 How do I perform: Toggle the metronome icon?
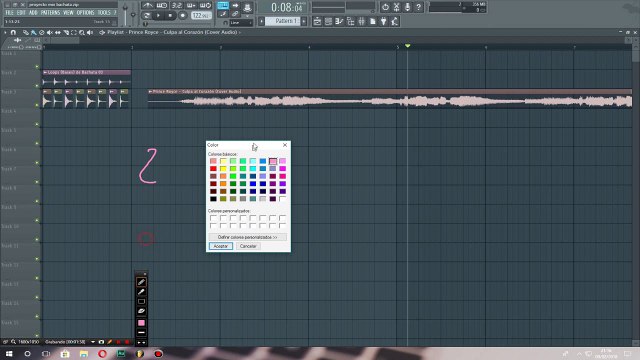pyautogui.click(x=147, y=5)
